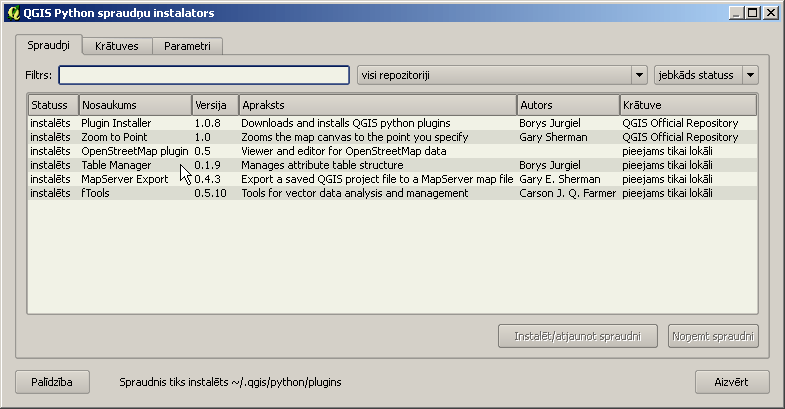The width and height of the screenshot is (785, 409).
Task: Click 'pieejams tikai lokāli' in fTools row
Action: (667, 193)
